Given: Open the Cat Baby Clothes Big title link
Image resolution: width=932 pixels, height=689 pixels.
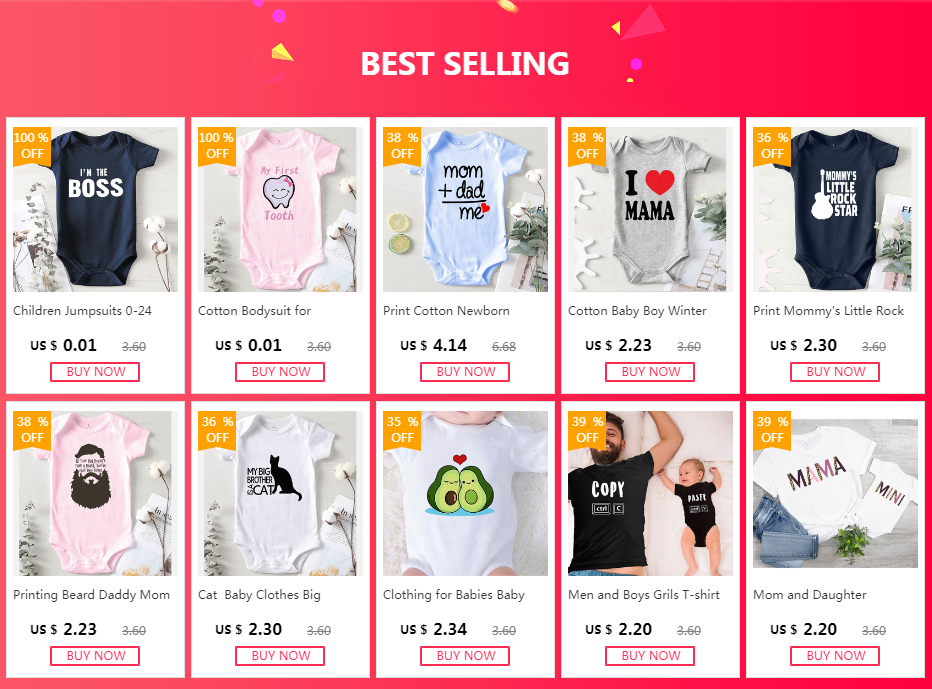Looking at the screenshot, I should pyautogui.click(x=259, y=595).
